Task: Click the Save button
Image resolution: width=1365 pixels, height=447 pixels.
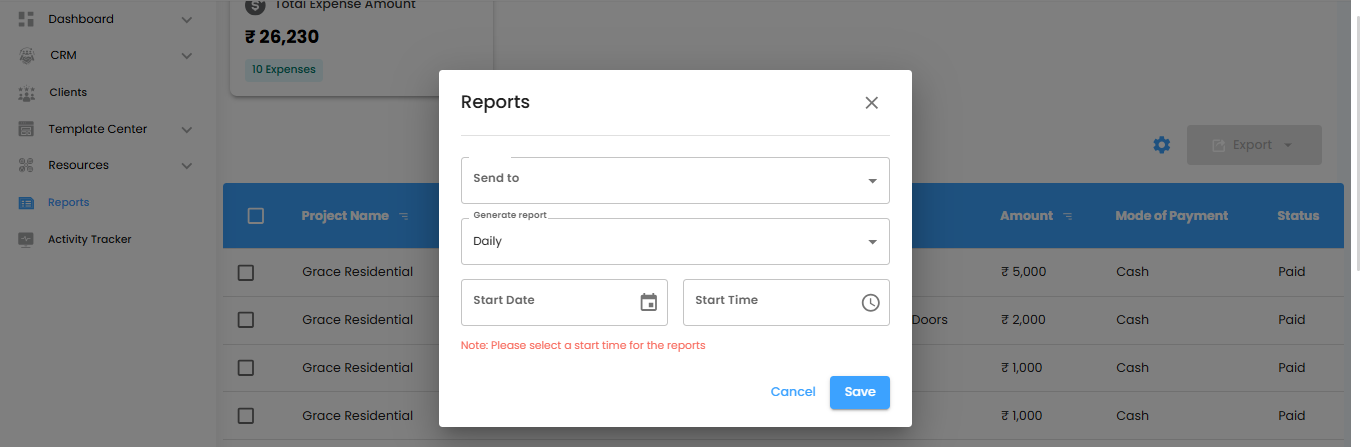Action: coord(859,392)
